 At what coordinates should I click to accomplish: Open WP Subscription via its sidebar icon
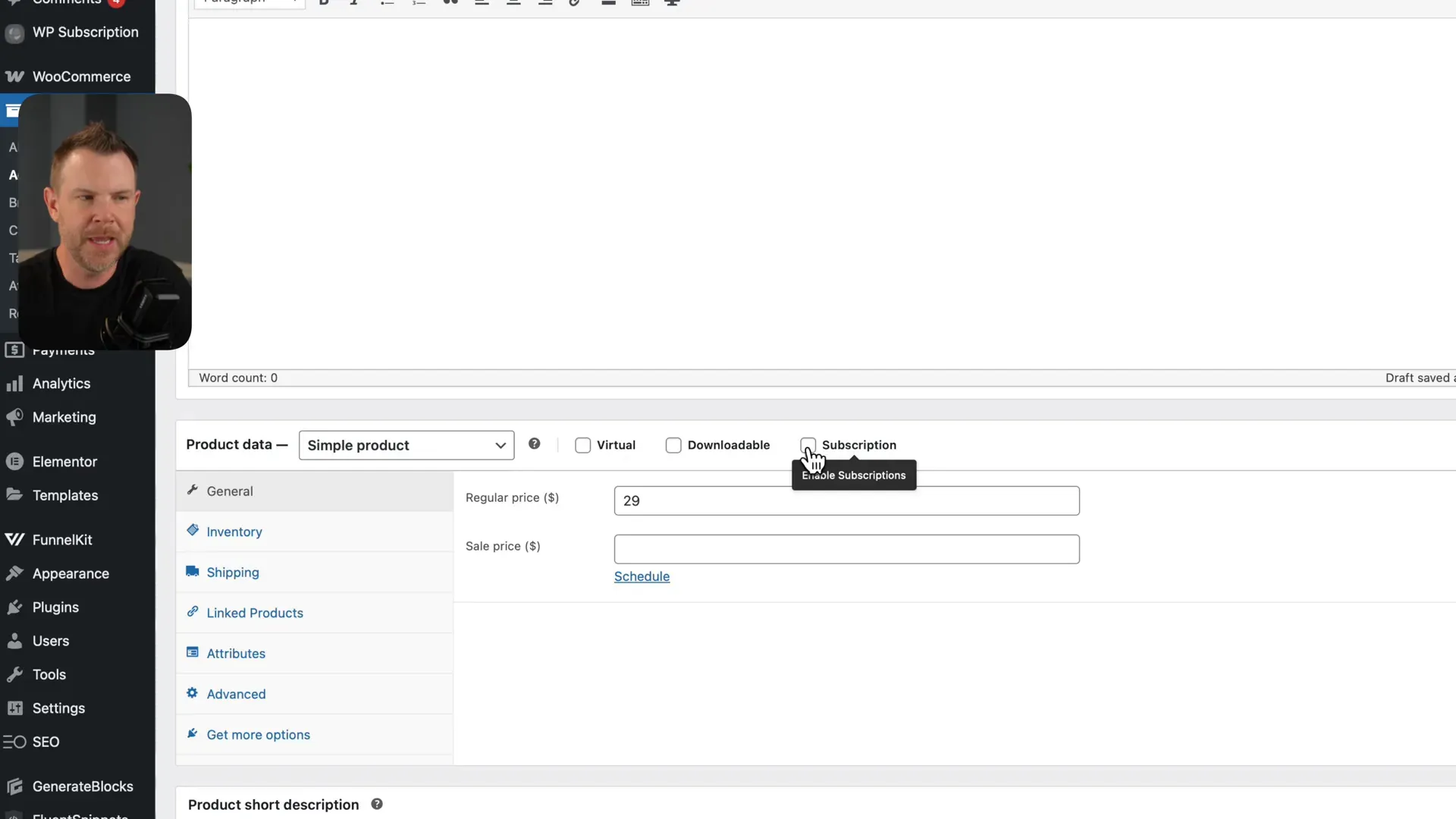pyautogui.click(x=14, y=33)
